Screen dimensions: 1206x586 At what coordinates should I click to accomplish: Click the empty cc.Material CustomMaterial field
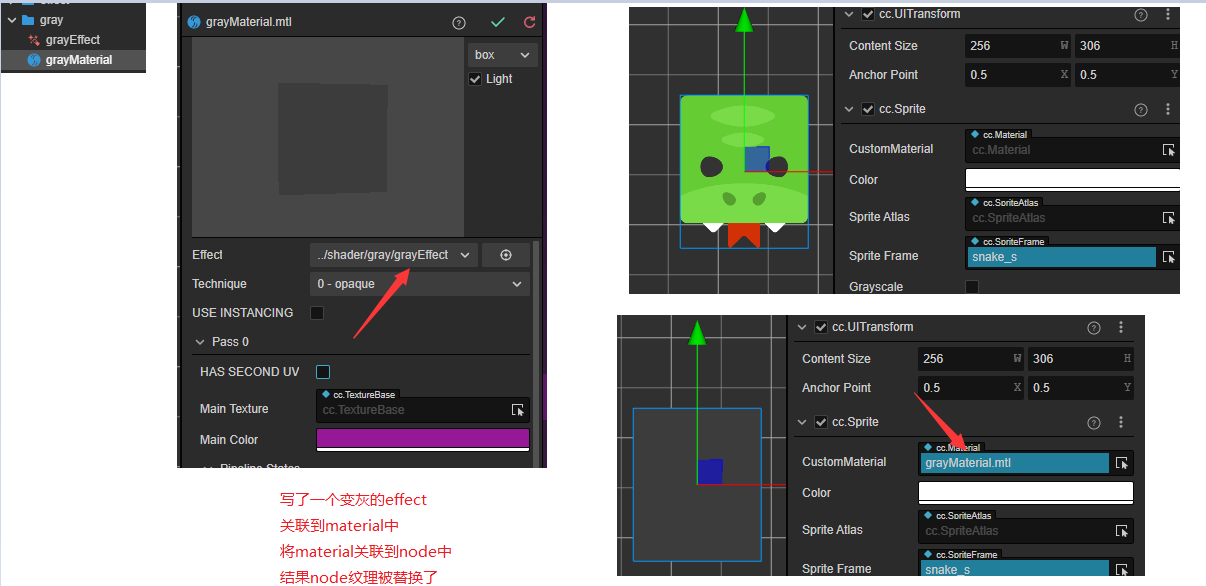pyautogui.click(x=1060, y=150)
